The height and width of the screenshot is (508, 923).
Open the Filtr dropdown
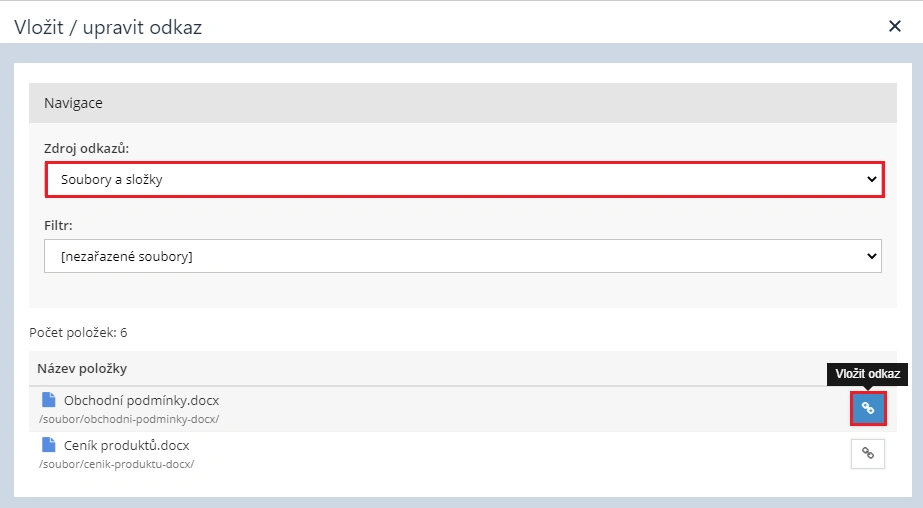click(x=462, y=256)
